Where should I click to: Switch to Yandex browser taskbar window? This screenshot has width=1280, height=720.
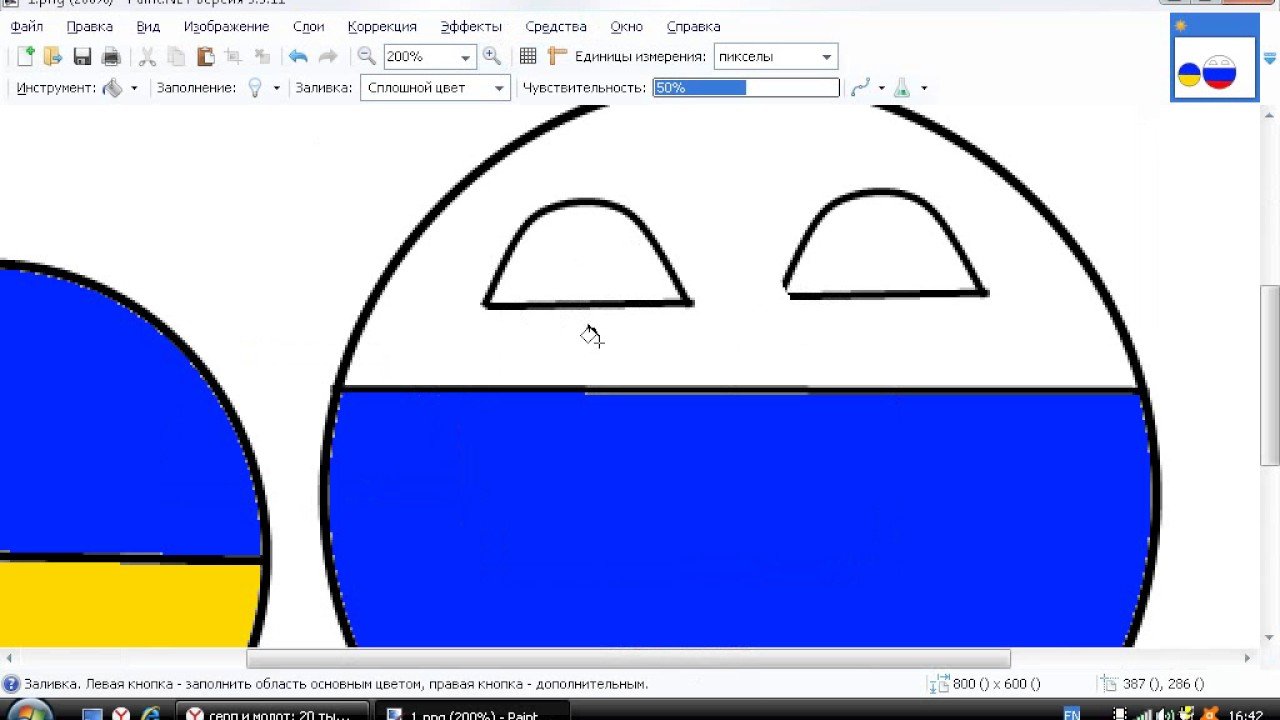tap(272, 714)
